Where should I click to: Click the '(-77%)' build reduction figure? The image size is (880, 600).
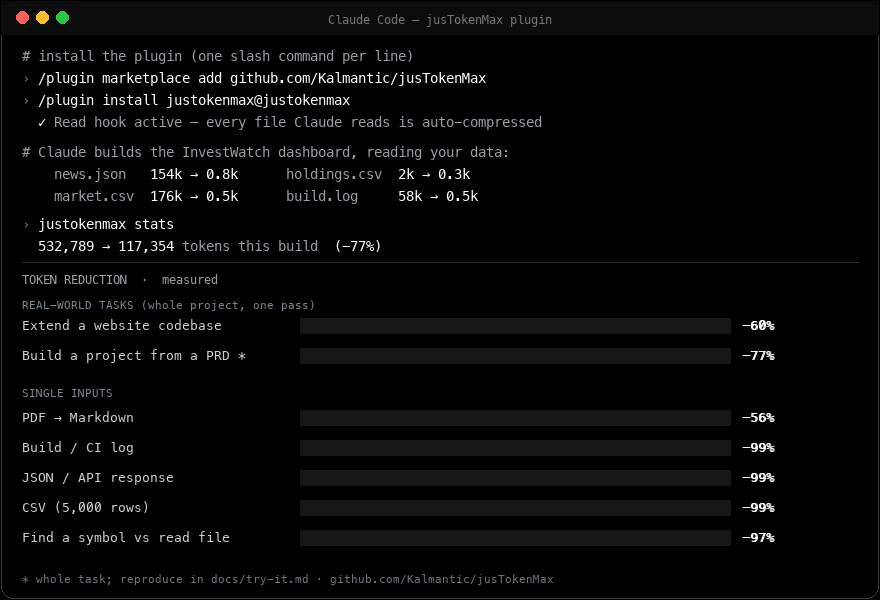point(358,246)
